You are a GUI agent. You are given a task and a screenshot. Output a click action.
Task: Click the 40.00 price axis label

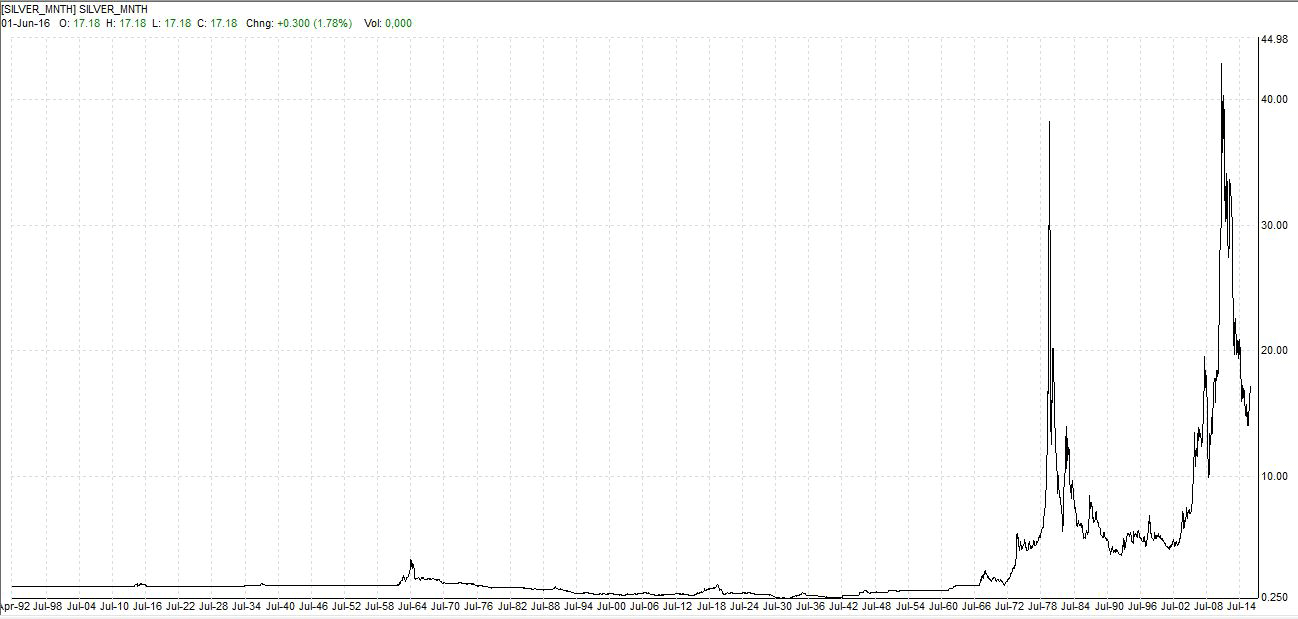click(x=1274, y=100)
